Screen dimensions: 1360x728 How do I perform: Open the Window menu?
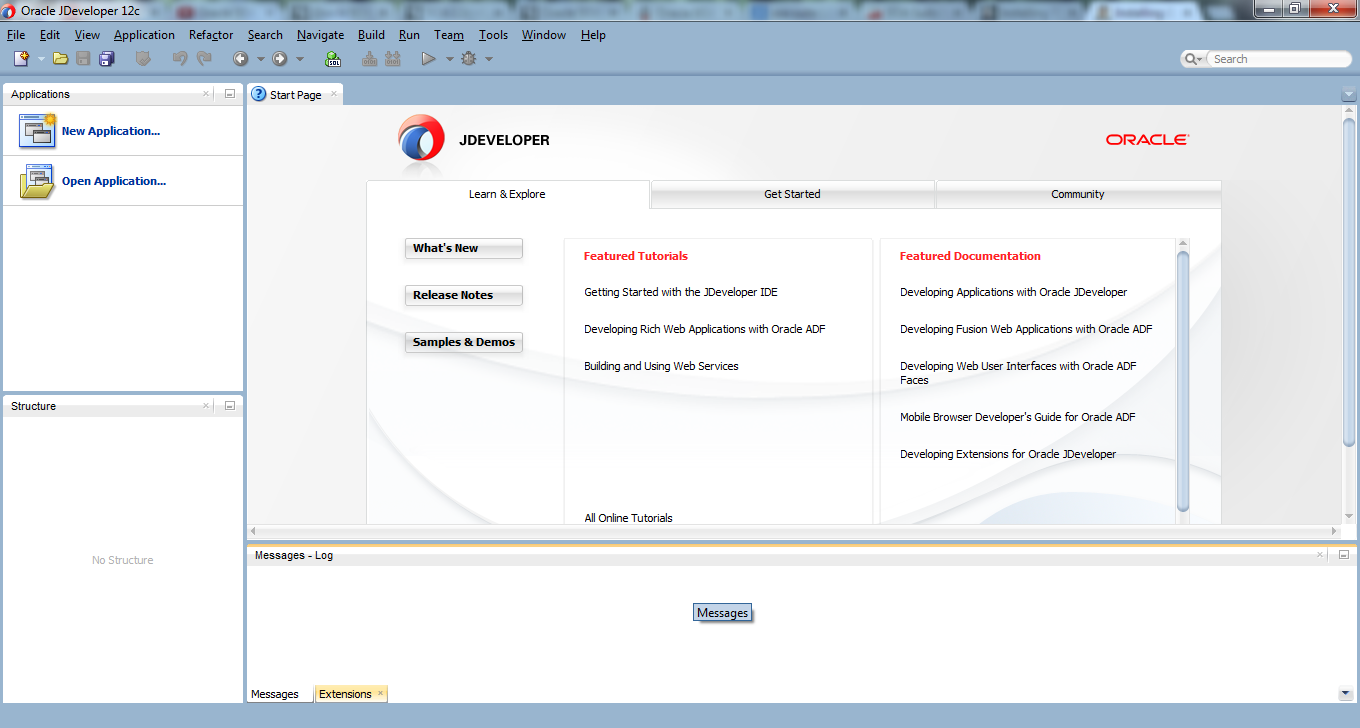pyautogui.click(x=544, y=35)
